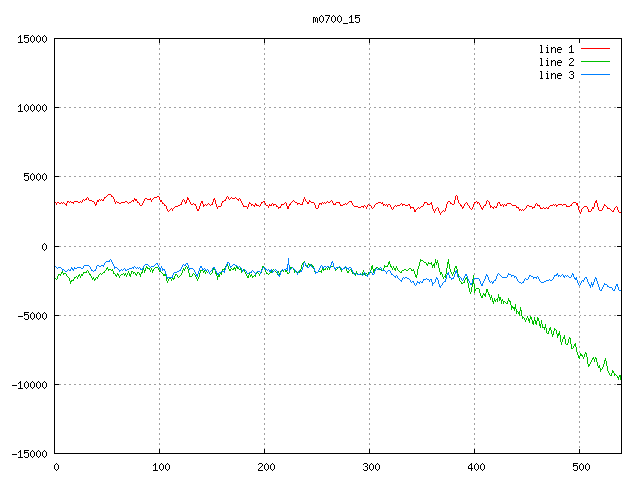This screenshot has width=640, height=480.
Task: Click the green line 2 legend sample
Action: (x=595, y=62)
